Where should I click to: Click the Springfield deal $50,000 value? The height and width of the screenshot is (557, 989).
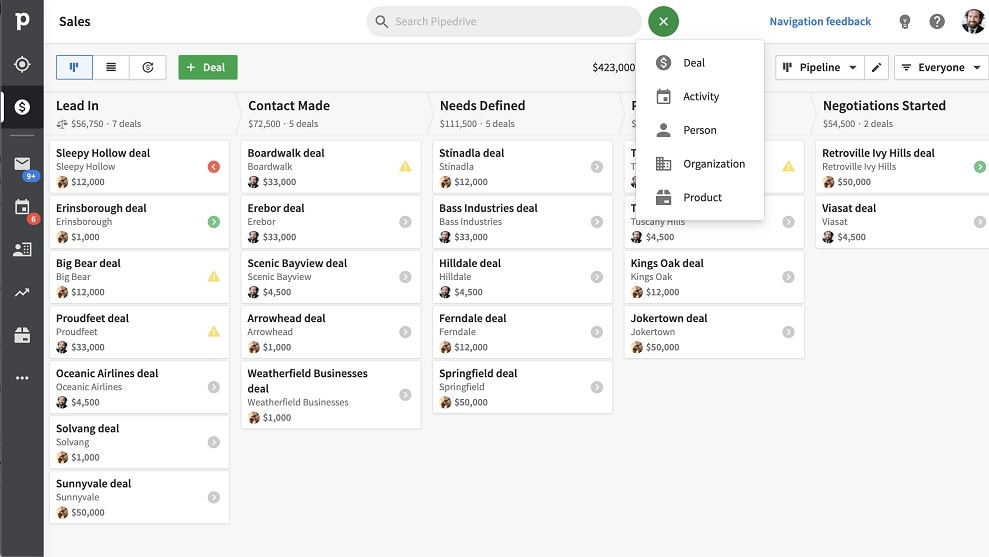click(x=471, y=402)
